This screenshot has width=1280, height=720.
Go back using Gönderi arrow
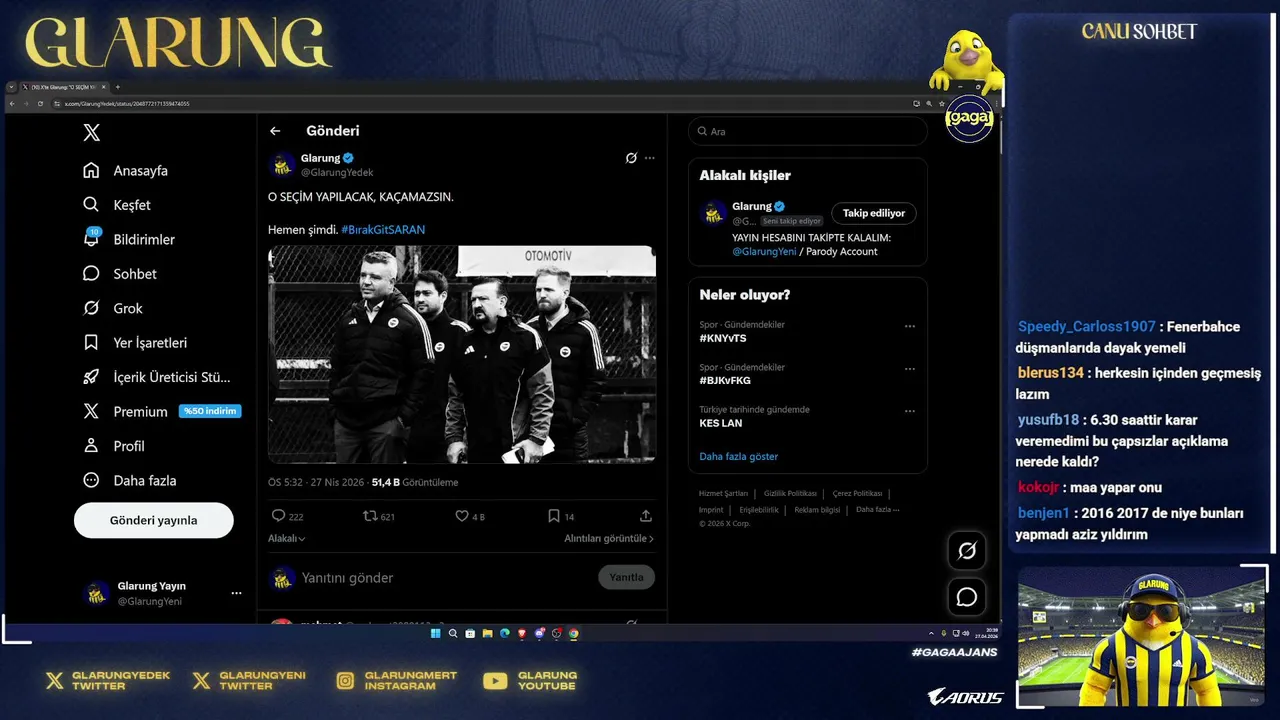click(x=275, y=131)
